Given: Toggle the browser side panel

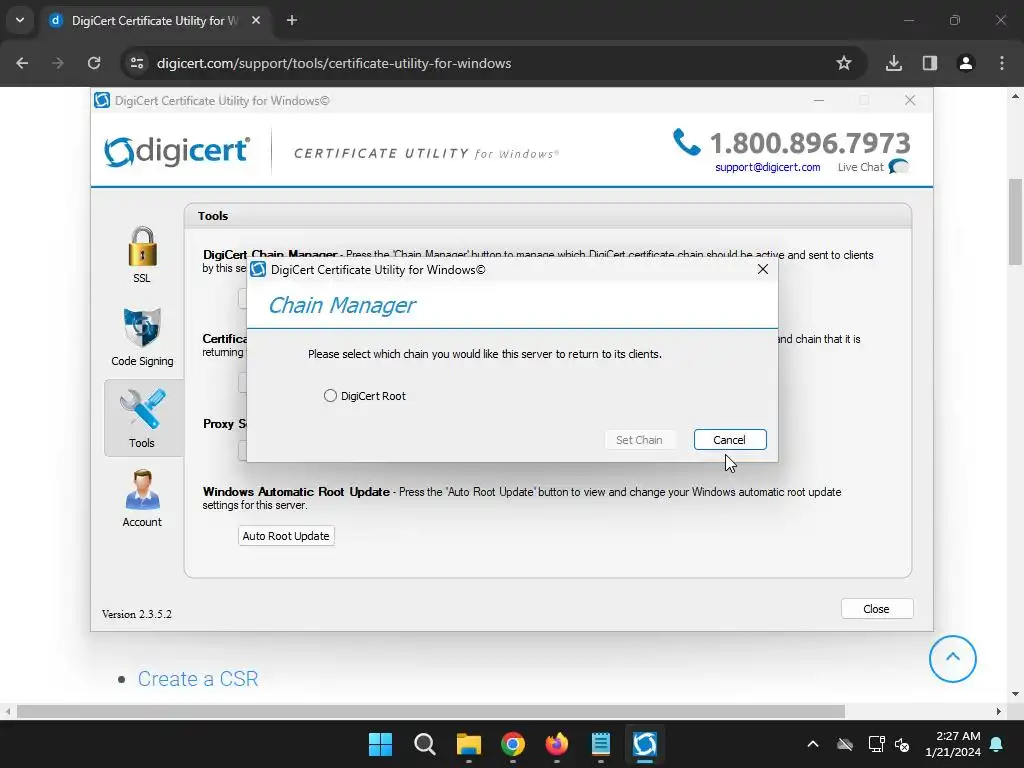Looking at the screenshot, I should 929,63.
